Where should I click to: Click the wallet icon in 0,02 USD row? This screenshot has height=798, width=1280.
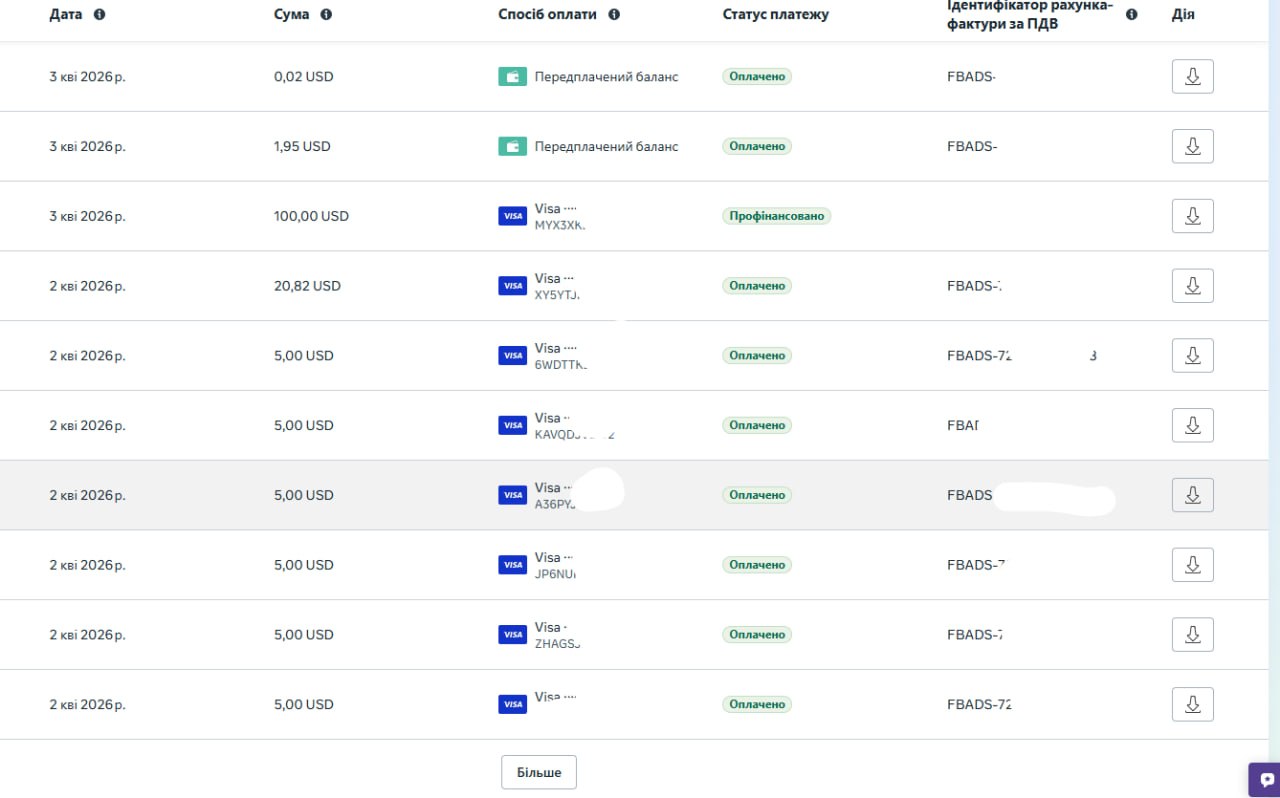click(512, 77)
